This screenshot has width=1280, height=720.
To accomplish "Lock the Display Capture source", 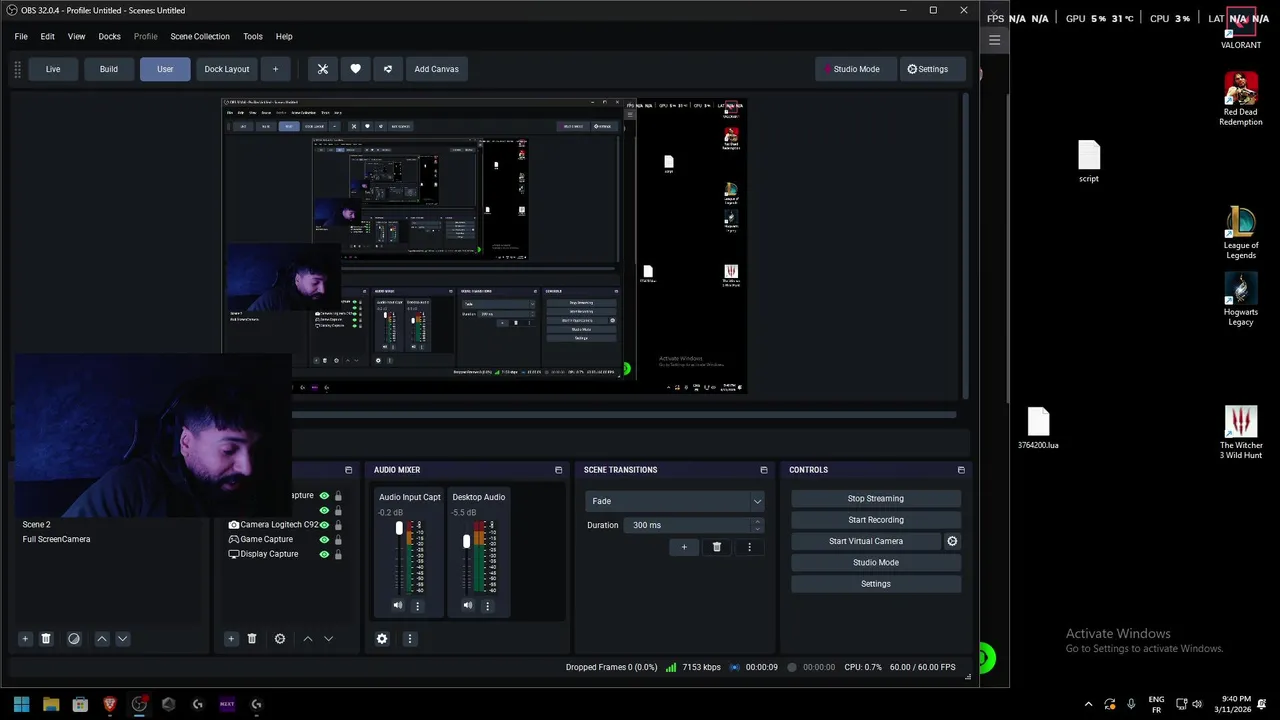I will [x=338, y=554].
